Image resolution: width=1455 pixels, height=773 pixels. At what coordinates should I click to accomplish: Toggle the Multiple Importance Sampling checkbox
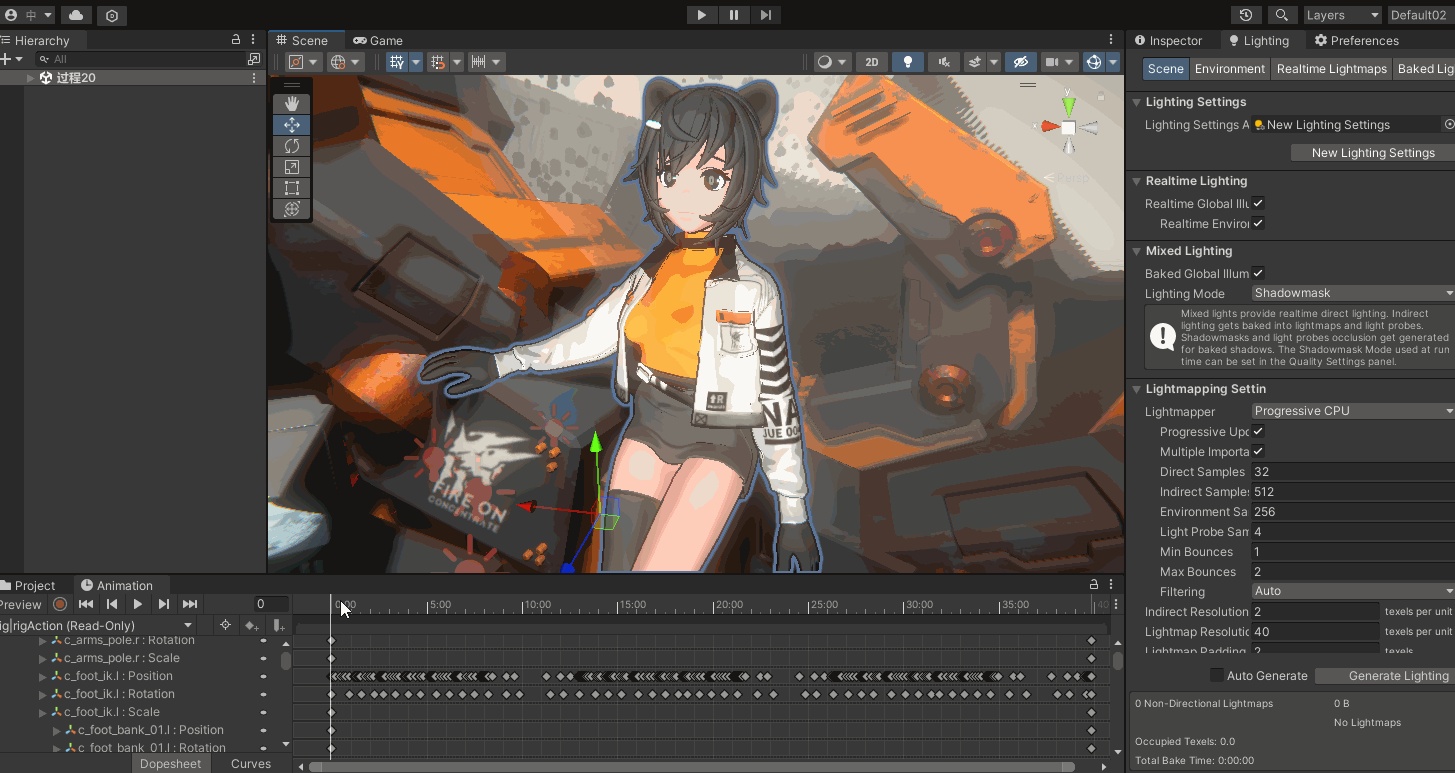tap(1258, 452)
